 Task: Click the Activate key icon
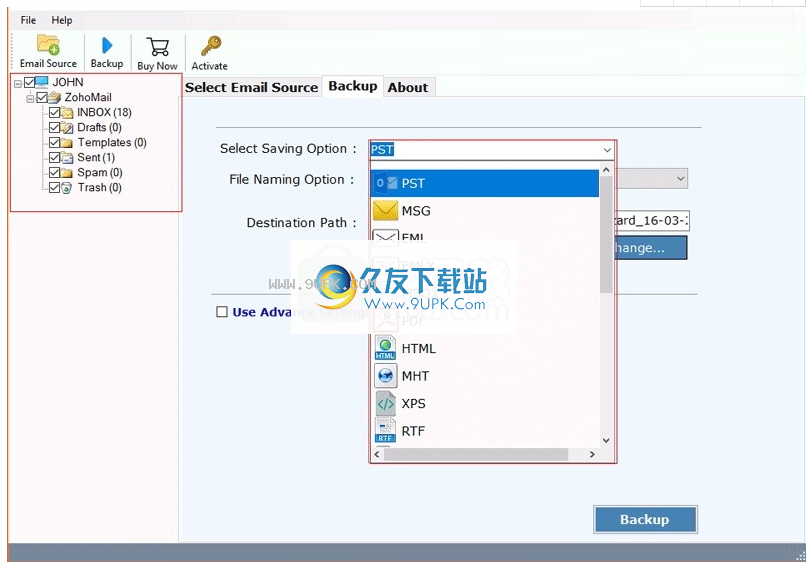pos(211,46)
